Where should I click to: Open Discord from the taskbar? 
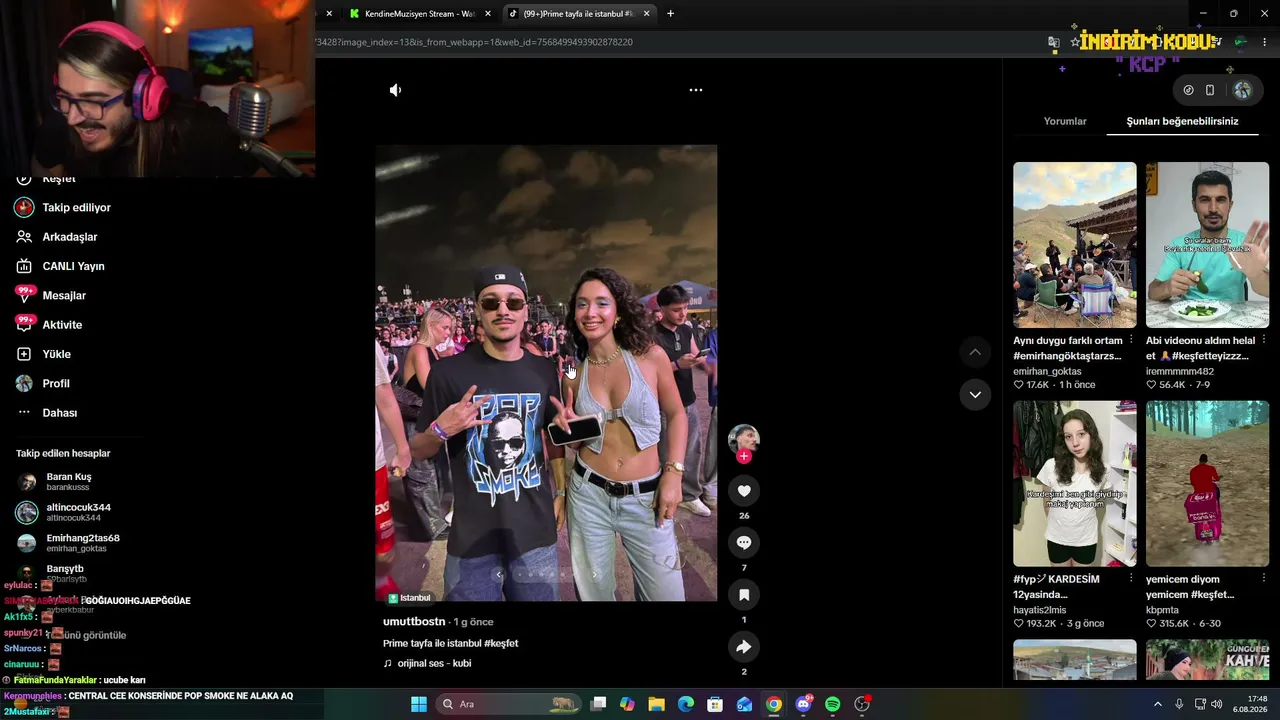point(803,704)
